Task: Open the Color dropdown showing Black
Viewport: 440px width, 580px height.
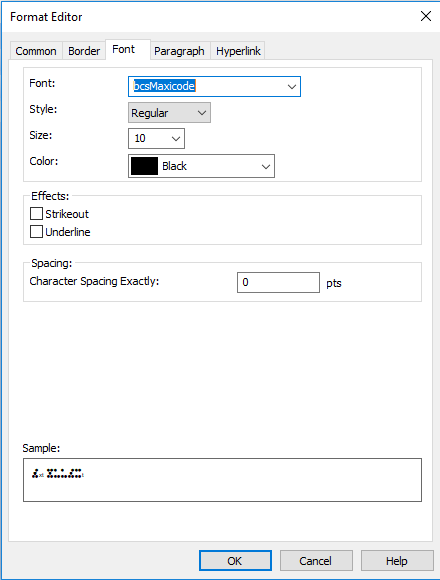Action: tap(202, 166)
